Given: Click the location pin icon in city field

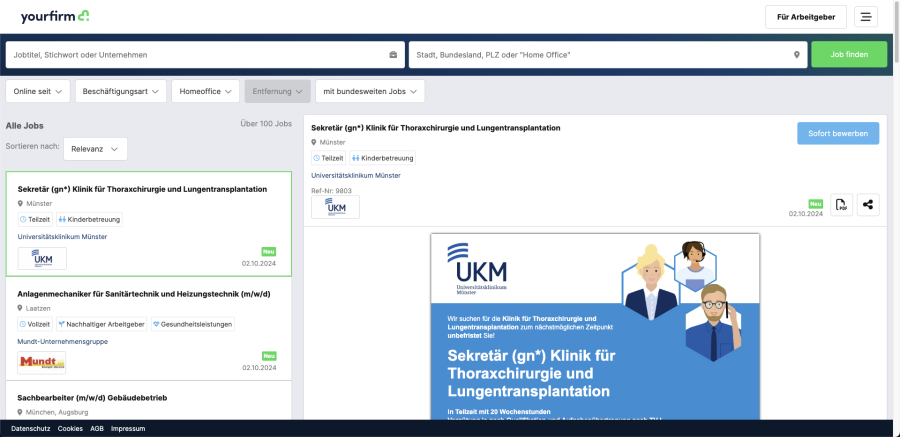Looking at the screenshot, I should 797,54.
